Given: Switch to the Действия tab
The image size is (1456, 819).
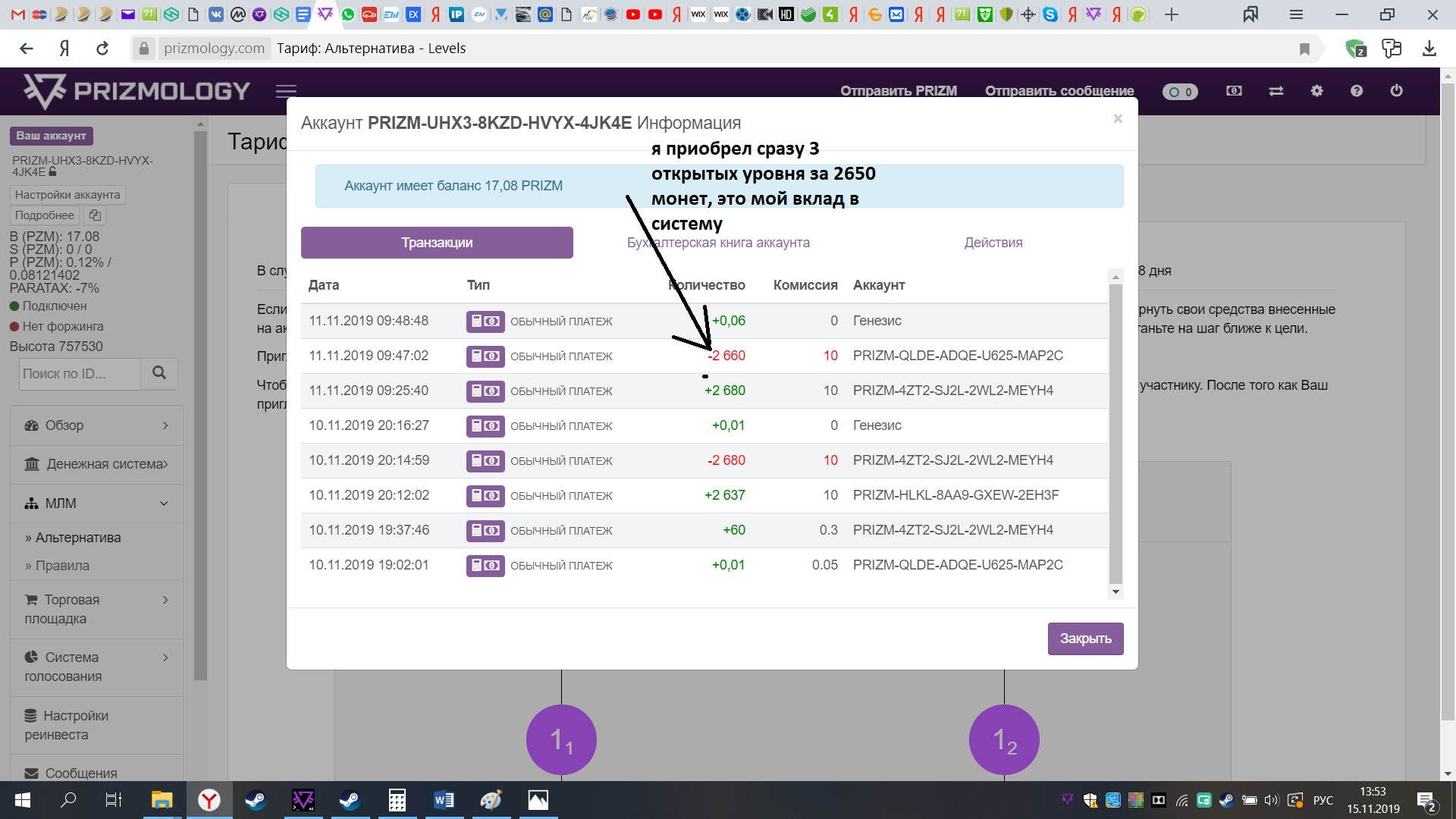Looking at the screenshot, I should click(993, 243).
